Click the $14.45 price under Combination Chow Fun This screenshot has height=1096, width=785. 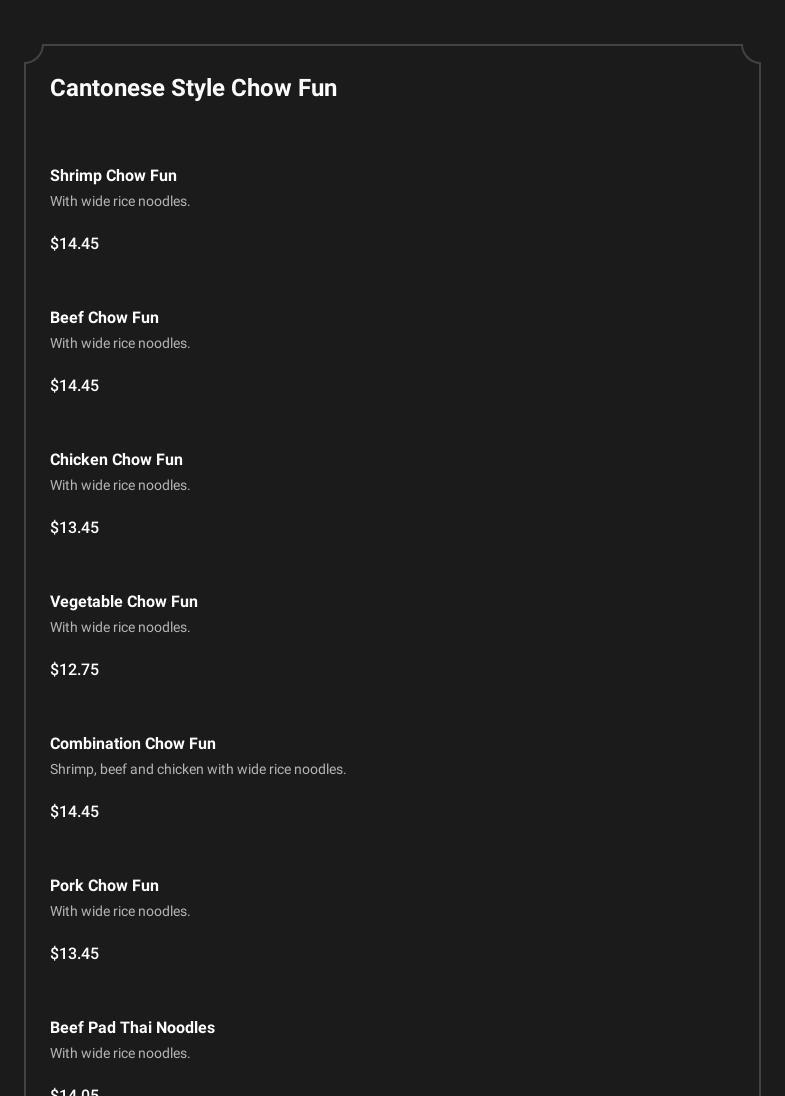coord(74,812)
